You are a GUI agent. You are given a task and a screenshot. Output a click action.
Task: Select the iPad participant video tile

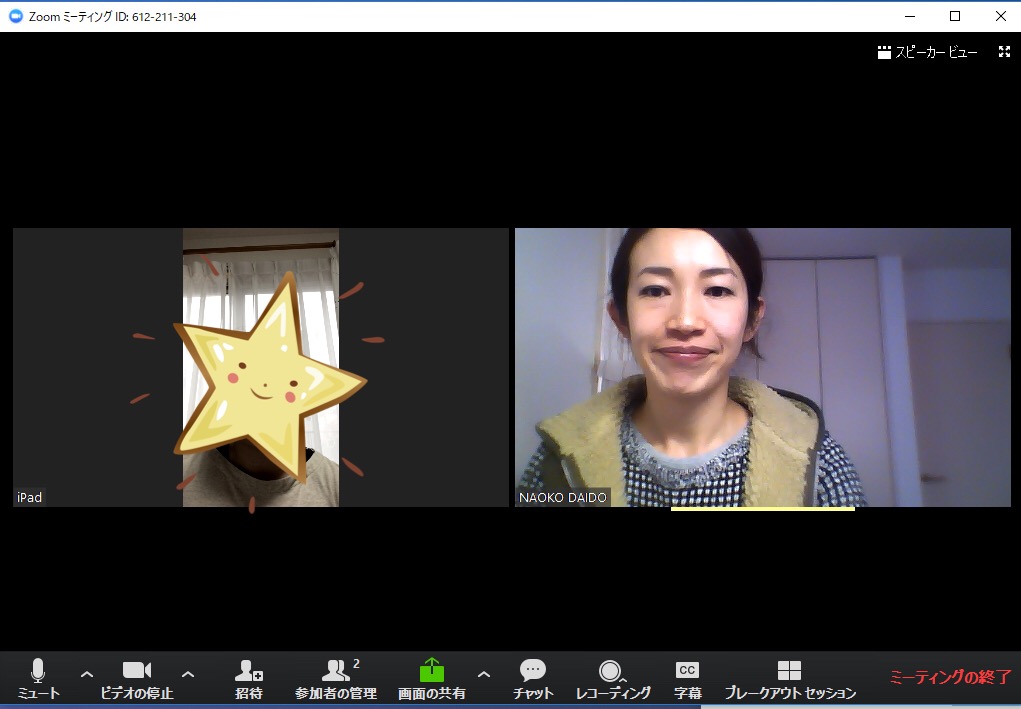pyautogui.click(x=260, y=367)
